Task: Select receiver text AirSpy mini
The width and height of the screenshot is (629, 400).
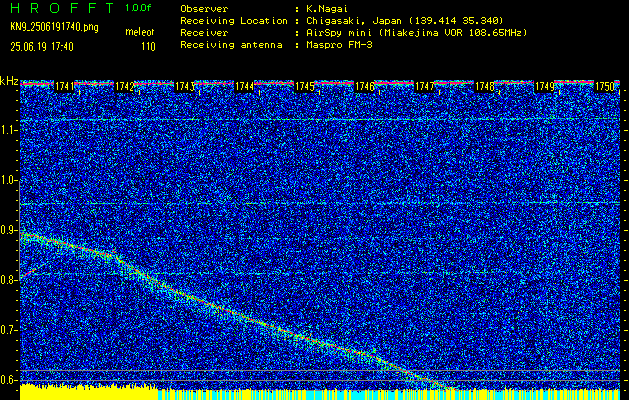Action: 339,33
